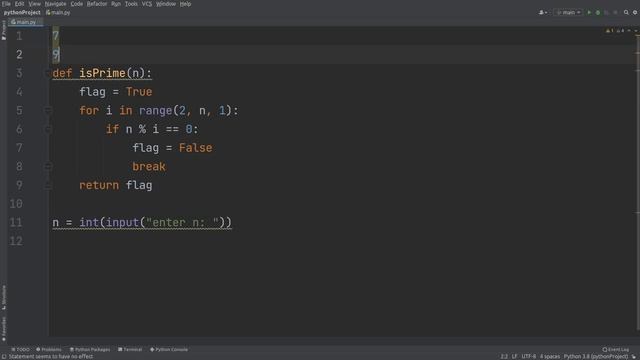Click the isPrime function name

(102, 73)
